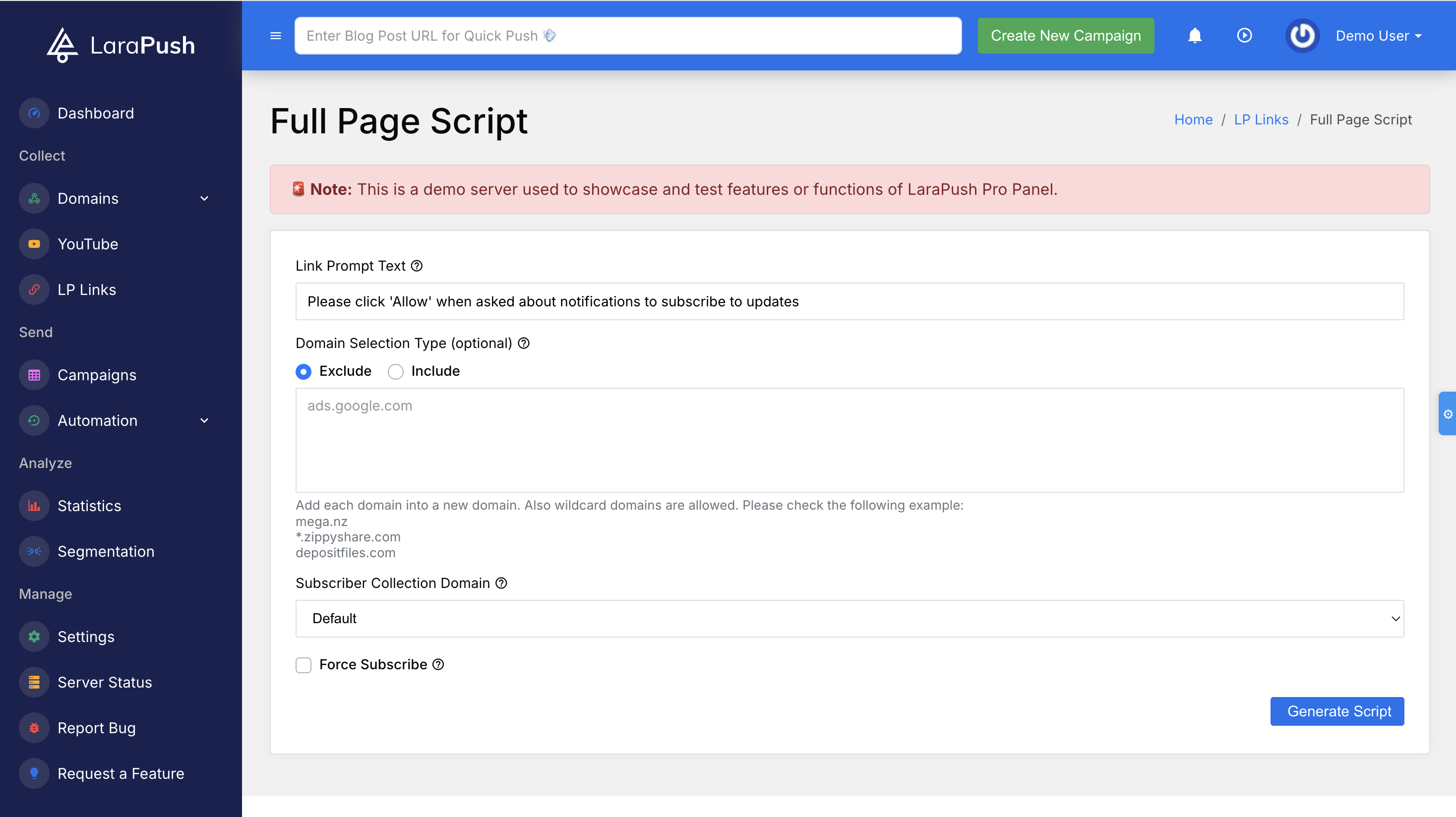Click the Request a Feature lightbulb icon
The height and width of the screenshot is (817, 1456).
pyautogui.click(x=35, y=774)
